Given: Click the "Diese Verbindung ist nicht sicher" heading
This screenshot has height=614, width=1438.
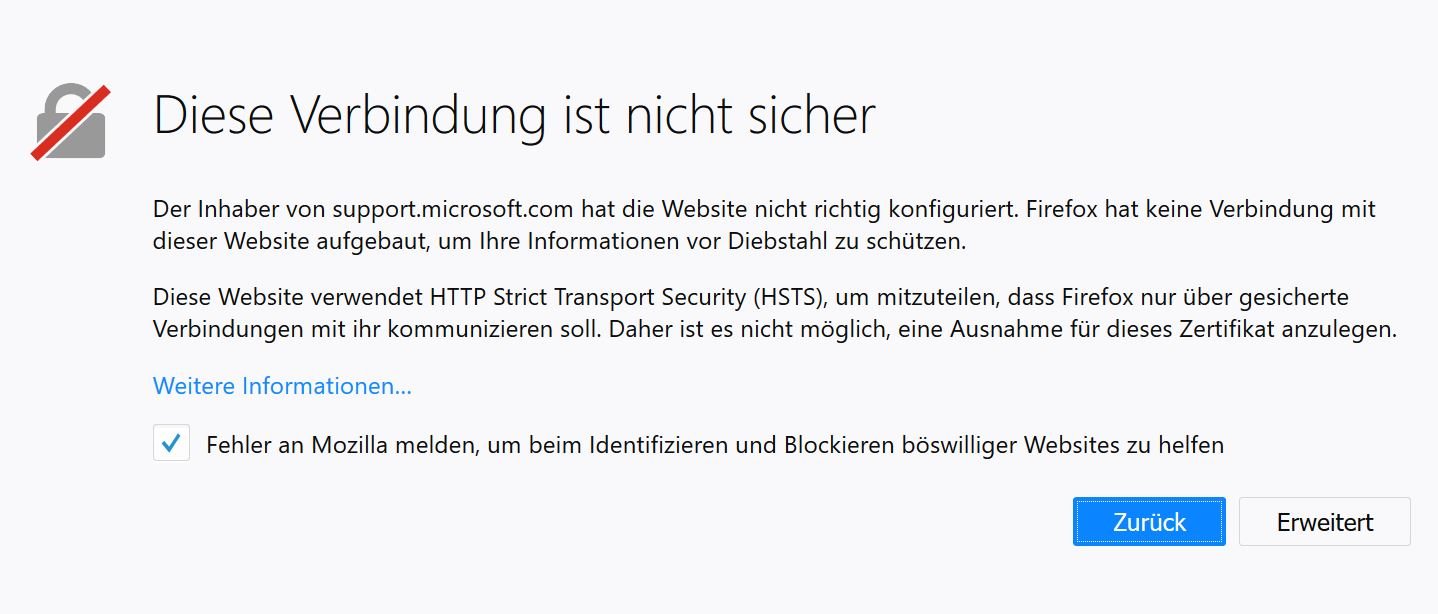Looking at the screenshot, I should pyautogui.click(x=514, y=116).
